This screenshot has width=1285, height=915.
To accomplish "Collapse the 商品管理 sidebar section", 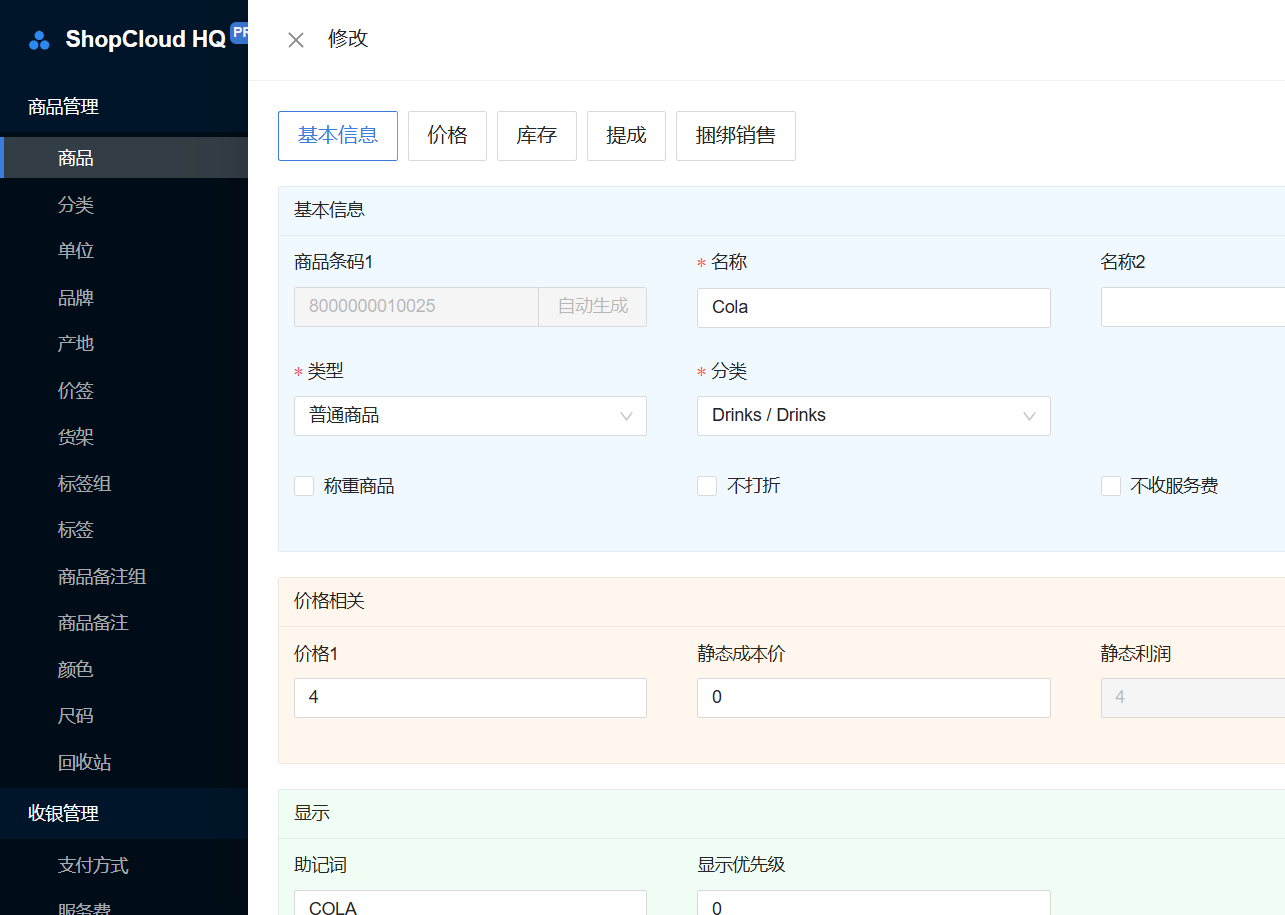I will coord(63,107).
